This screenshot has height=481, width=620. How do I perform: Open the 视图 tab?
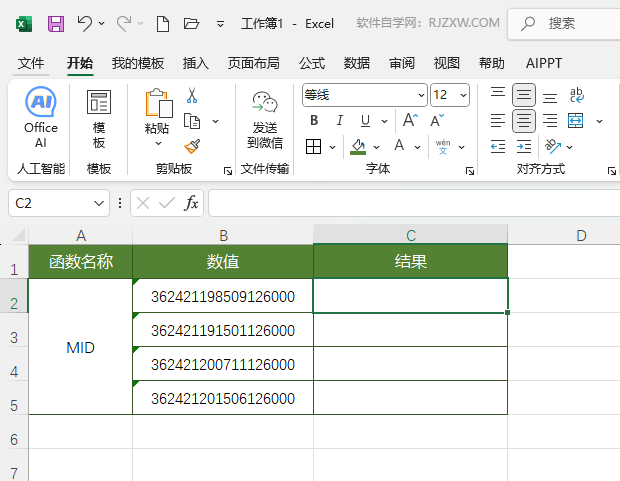[x=446, y=63]
